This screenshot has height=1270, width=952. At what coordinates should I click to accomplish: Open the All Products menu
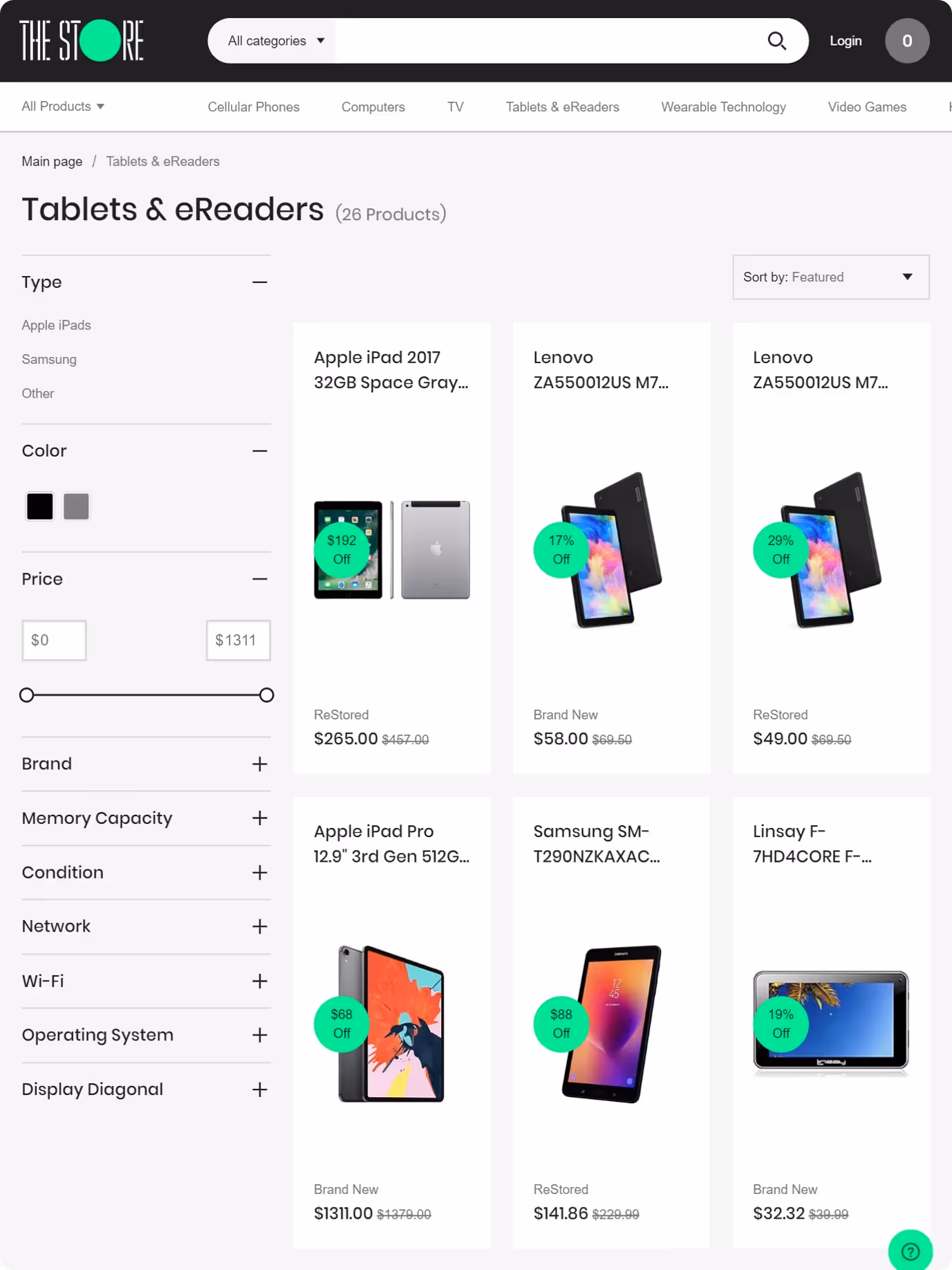[63, 107]
